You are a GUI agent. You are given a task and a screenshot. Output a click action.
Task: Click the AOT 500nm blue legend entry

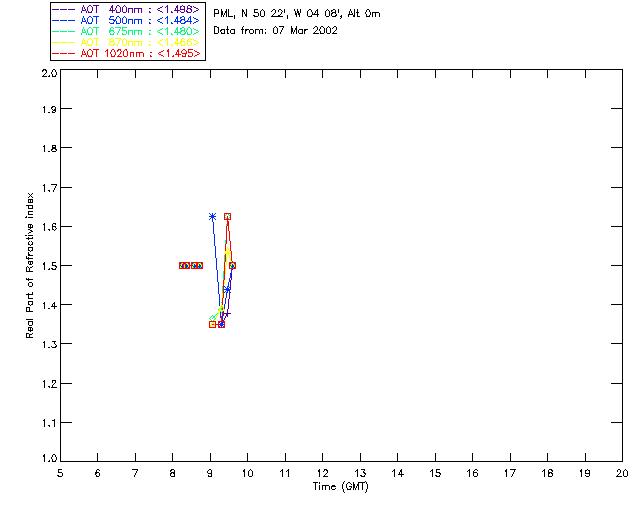coord(126,20)
